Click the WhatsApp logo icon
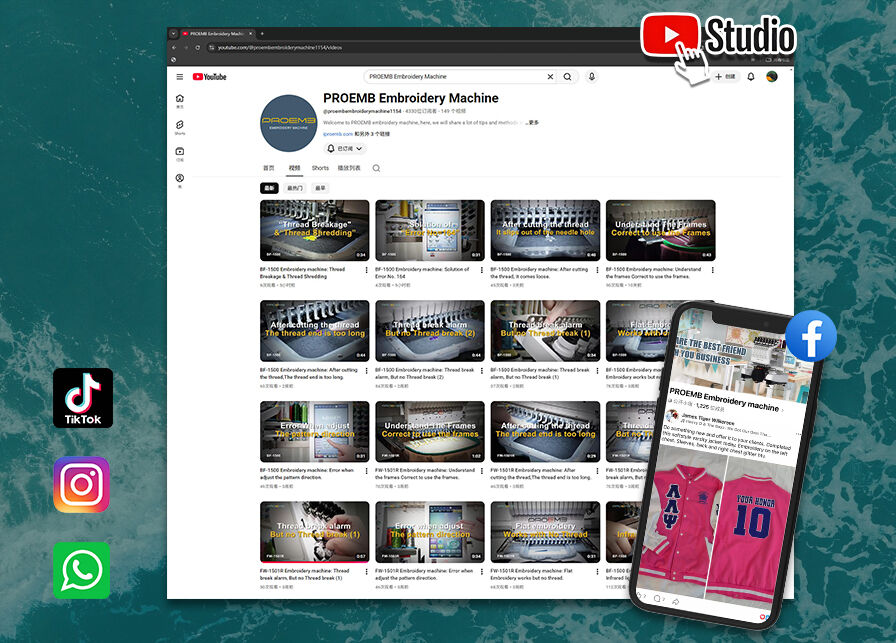 click(82, 570)
